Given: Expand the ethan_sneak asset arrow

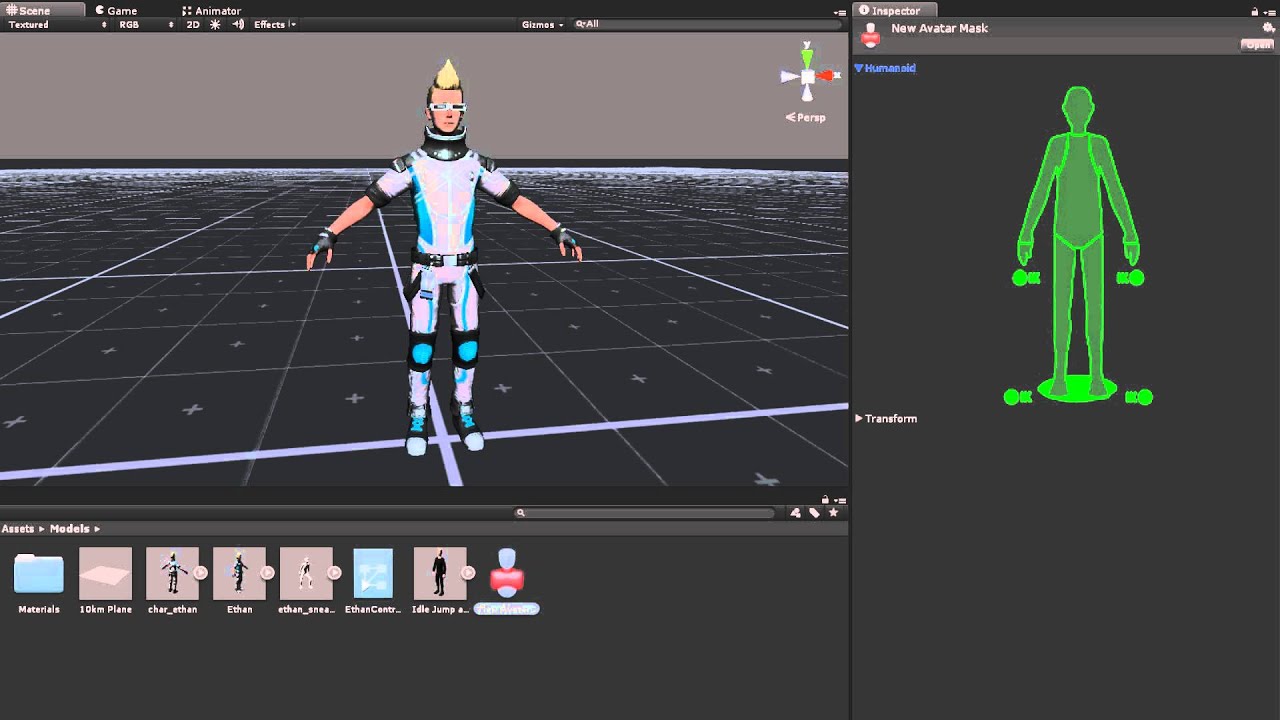Looking at the screenshot, I should 335,573.
